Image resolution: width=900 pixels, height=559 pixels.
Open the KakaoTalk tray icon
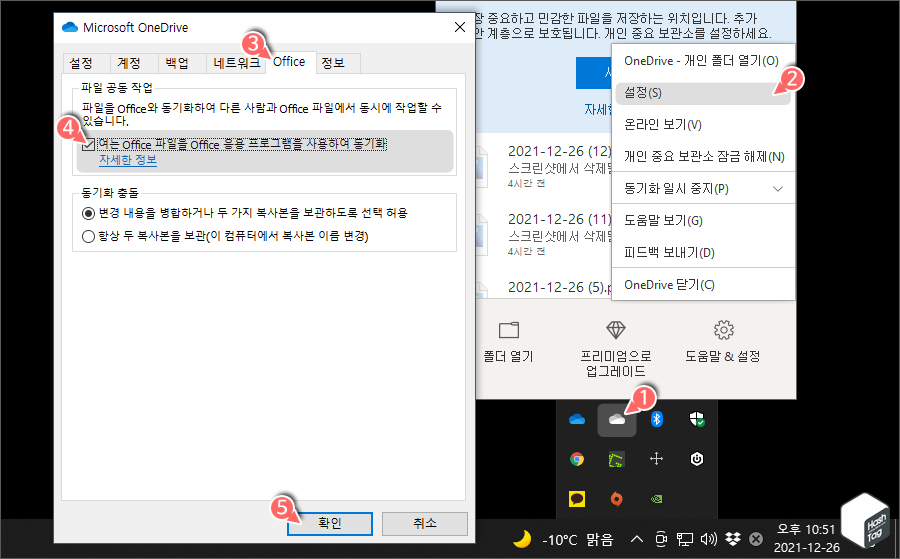[577, 499]
